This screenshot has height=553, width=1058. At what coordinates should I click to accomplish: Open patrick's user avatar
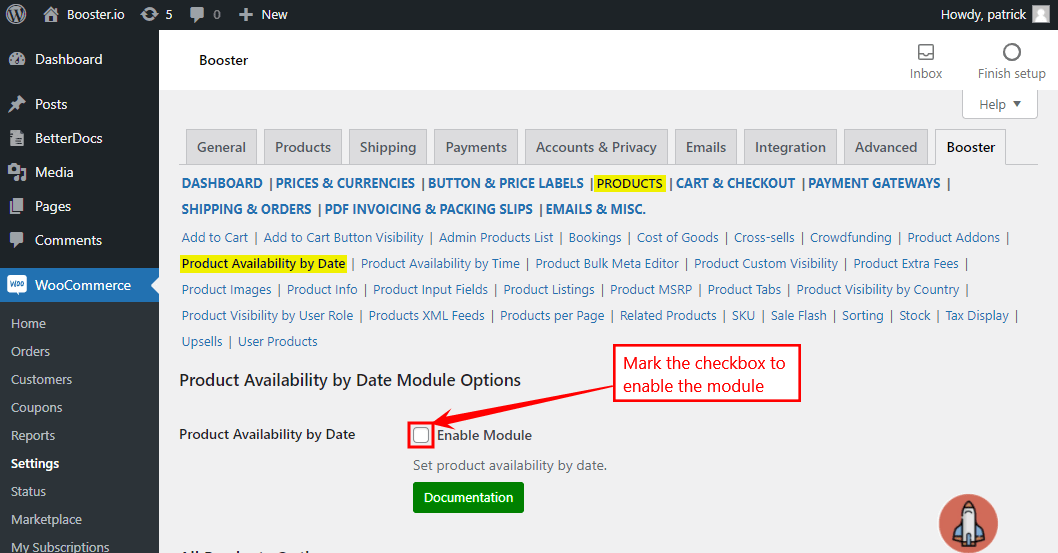(x=1041, y=14)
